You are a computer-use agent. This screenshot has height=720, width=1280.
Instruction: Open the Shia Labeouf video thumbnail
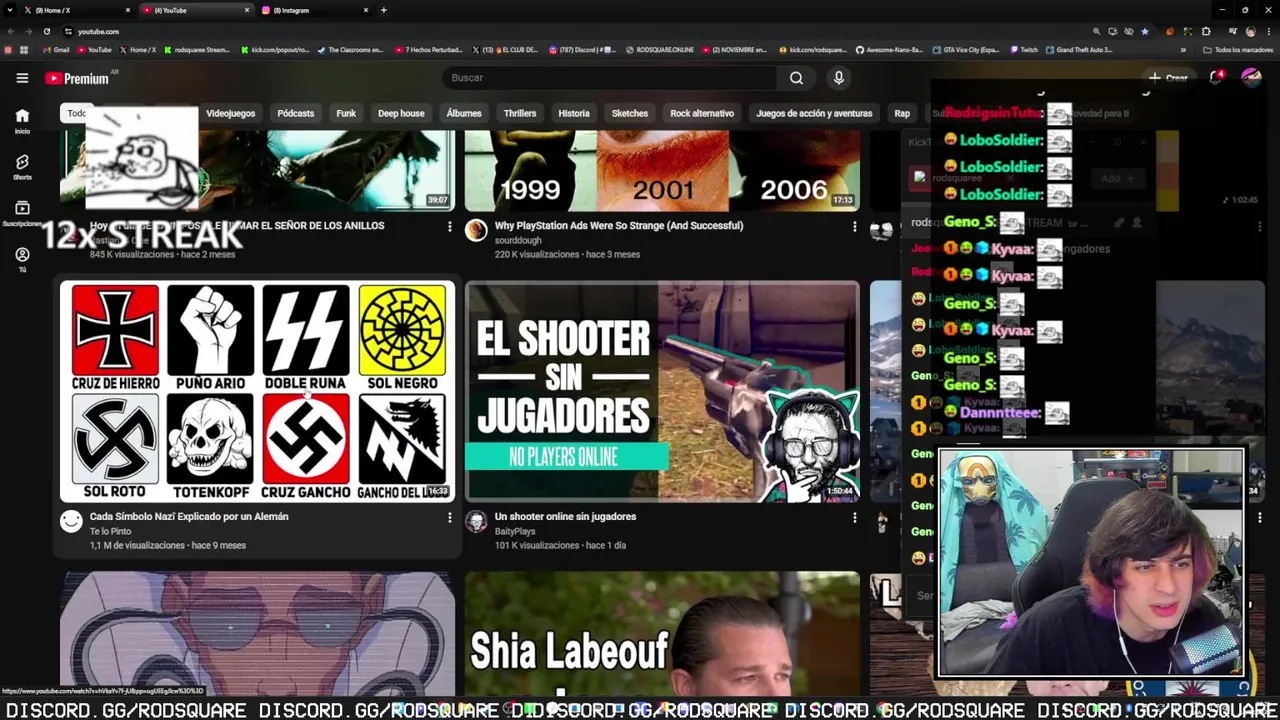[662, 633]
